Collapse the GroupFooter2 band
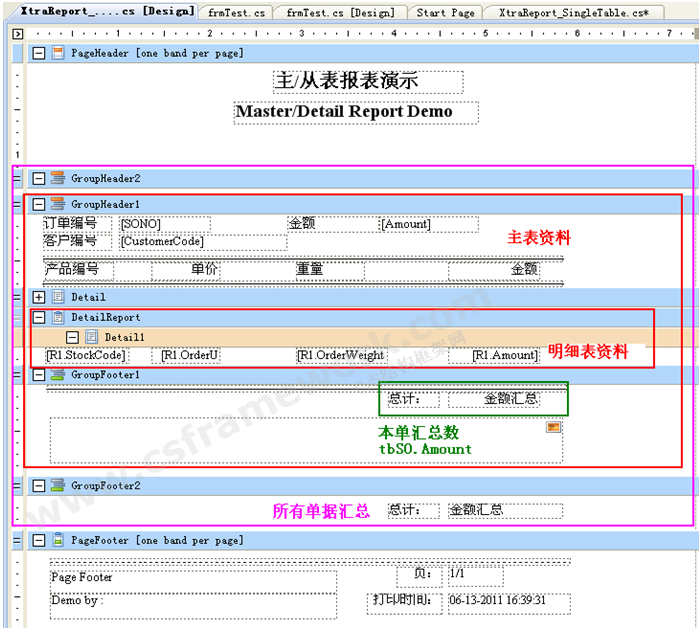Viewport: 699px width, 628px height. point(39,485)
